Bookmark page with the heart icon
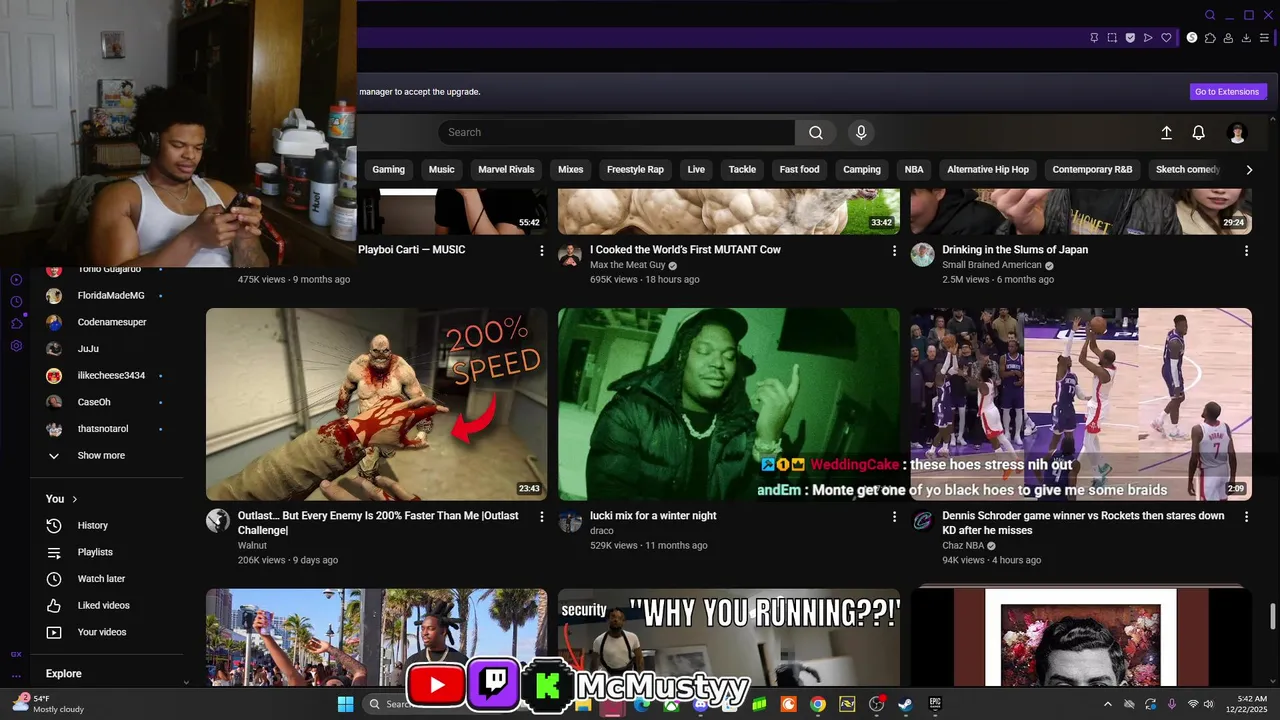 coord(1166,38)
